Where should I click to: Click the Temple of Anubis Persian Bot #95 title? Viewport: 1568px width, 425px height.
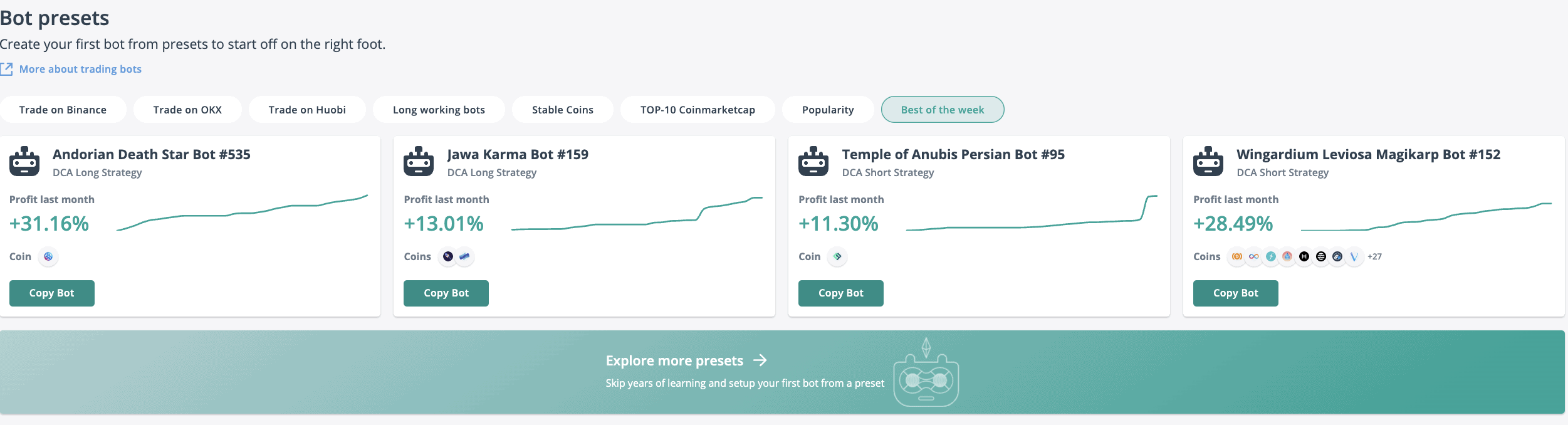coord(953,154)
